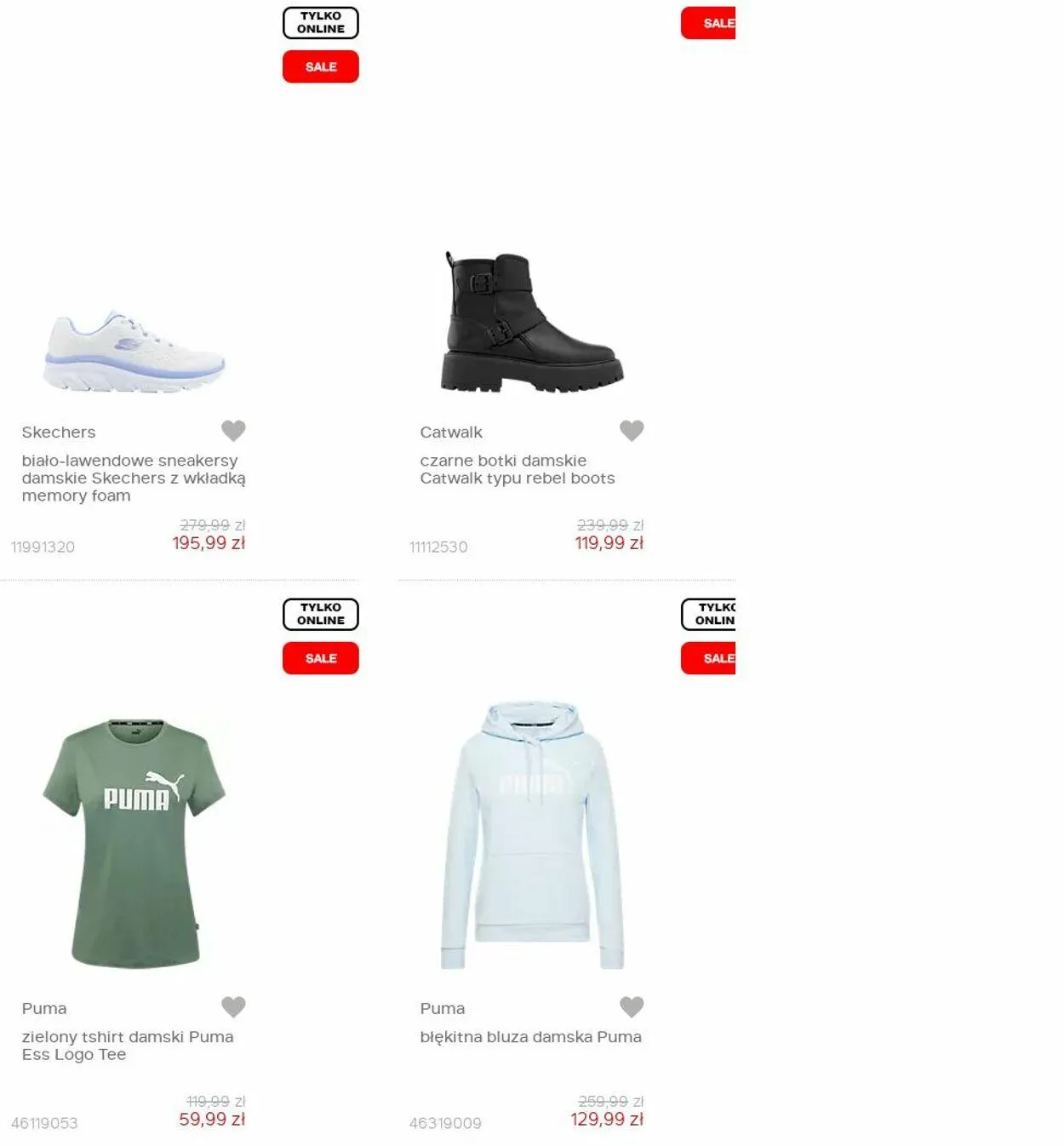Click SALE badge above Skechers sneakers

click(321, 66)
